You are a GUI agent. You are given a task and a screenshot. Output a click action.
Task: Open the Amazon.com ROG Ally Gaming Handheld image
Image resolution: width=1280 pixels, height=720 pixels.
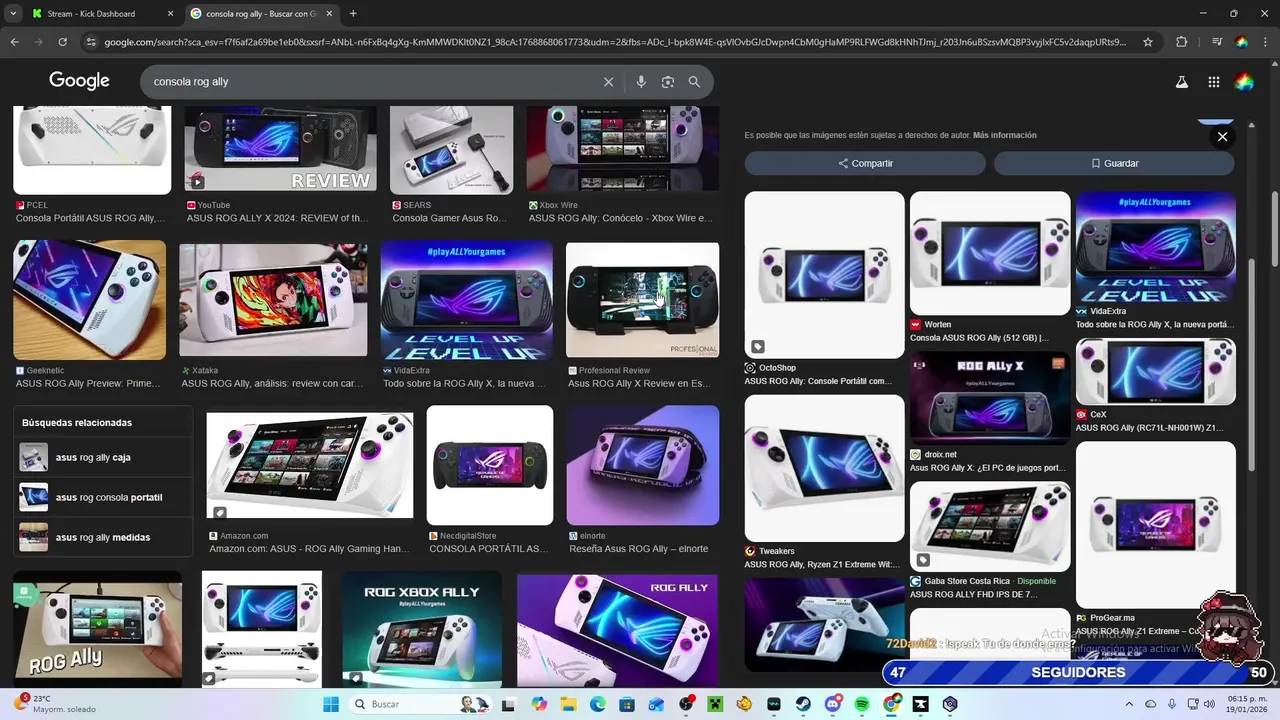309,466
